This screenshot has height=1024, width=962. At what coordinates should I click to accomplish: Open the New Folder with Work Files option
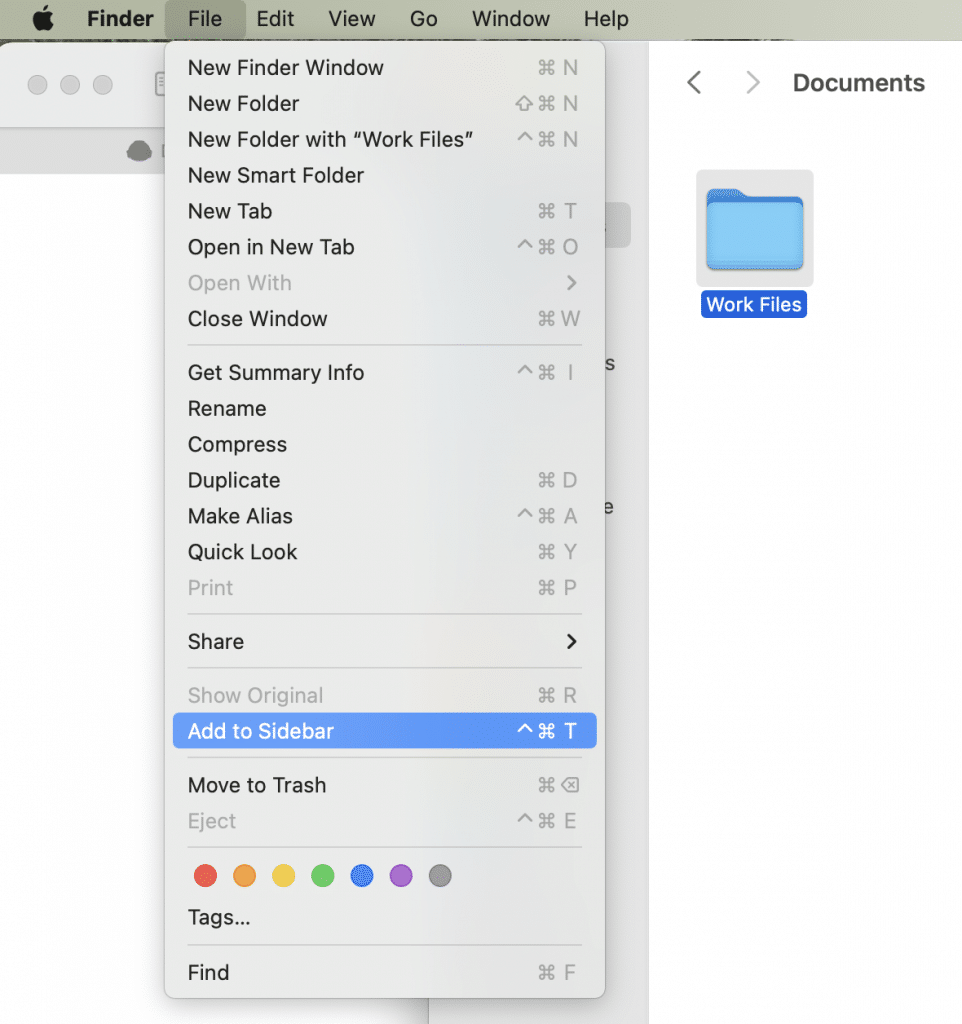pos(330,139)
